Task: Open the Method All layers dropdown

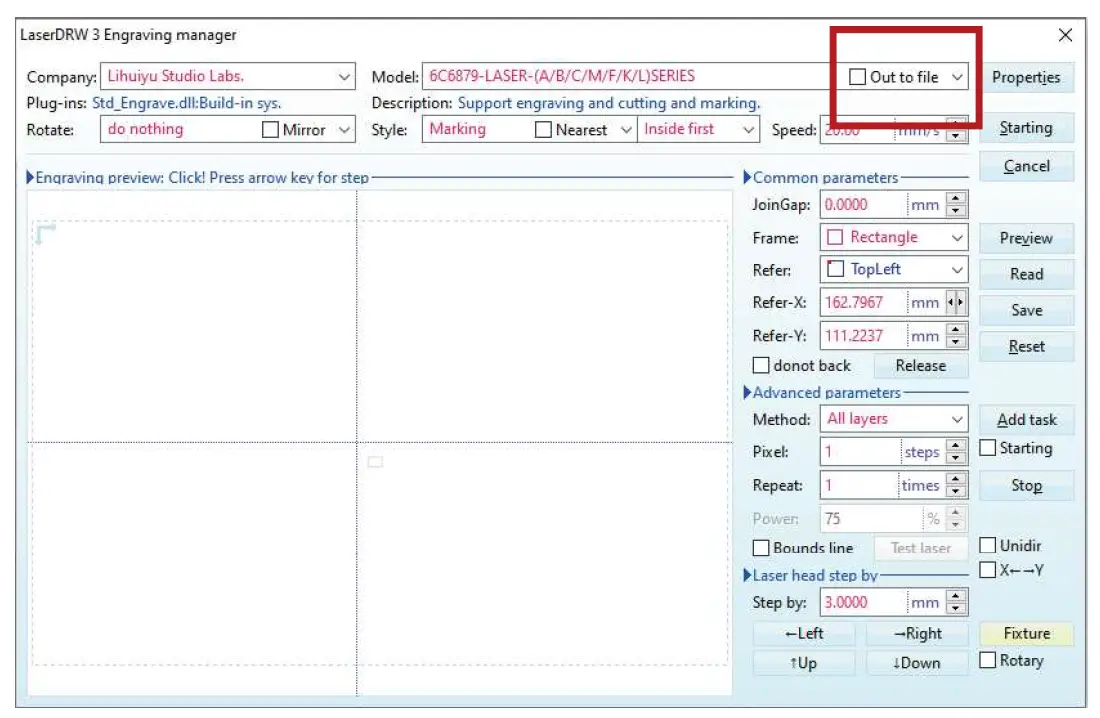Action: 957,419
